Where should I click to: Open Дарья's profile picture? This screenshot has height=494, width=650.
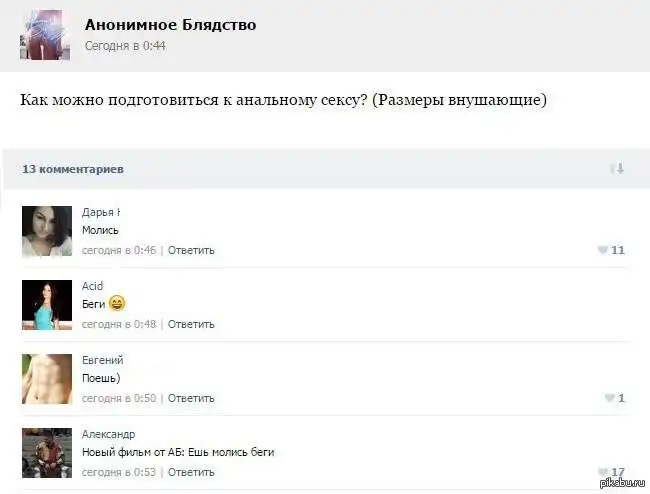point(47,231)
